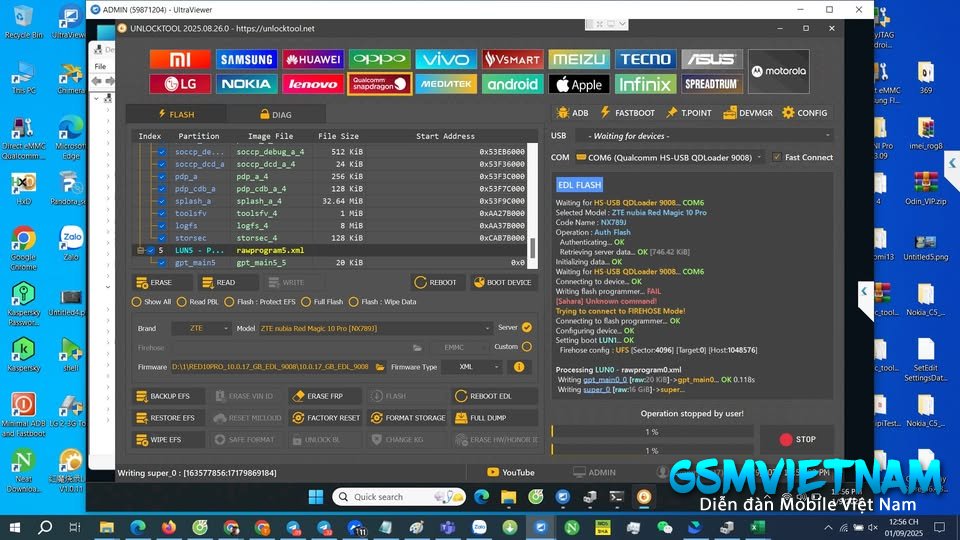
Task: Open the CONFIG settings
Action: click(805, 113)
